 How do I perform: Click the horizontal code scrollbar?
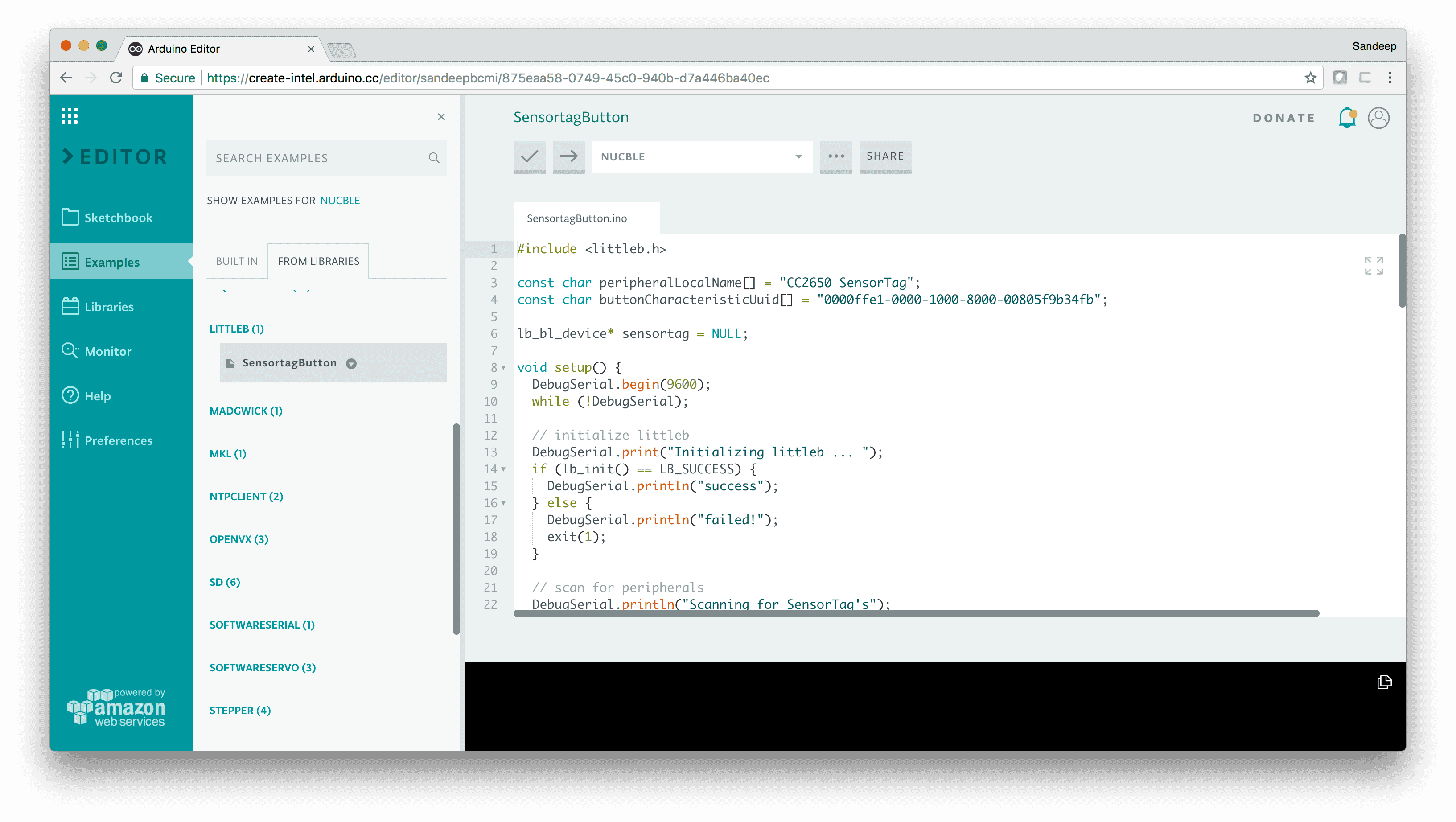click(x=916, y=613)
